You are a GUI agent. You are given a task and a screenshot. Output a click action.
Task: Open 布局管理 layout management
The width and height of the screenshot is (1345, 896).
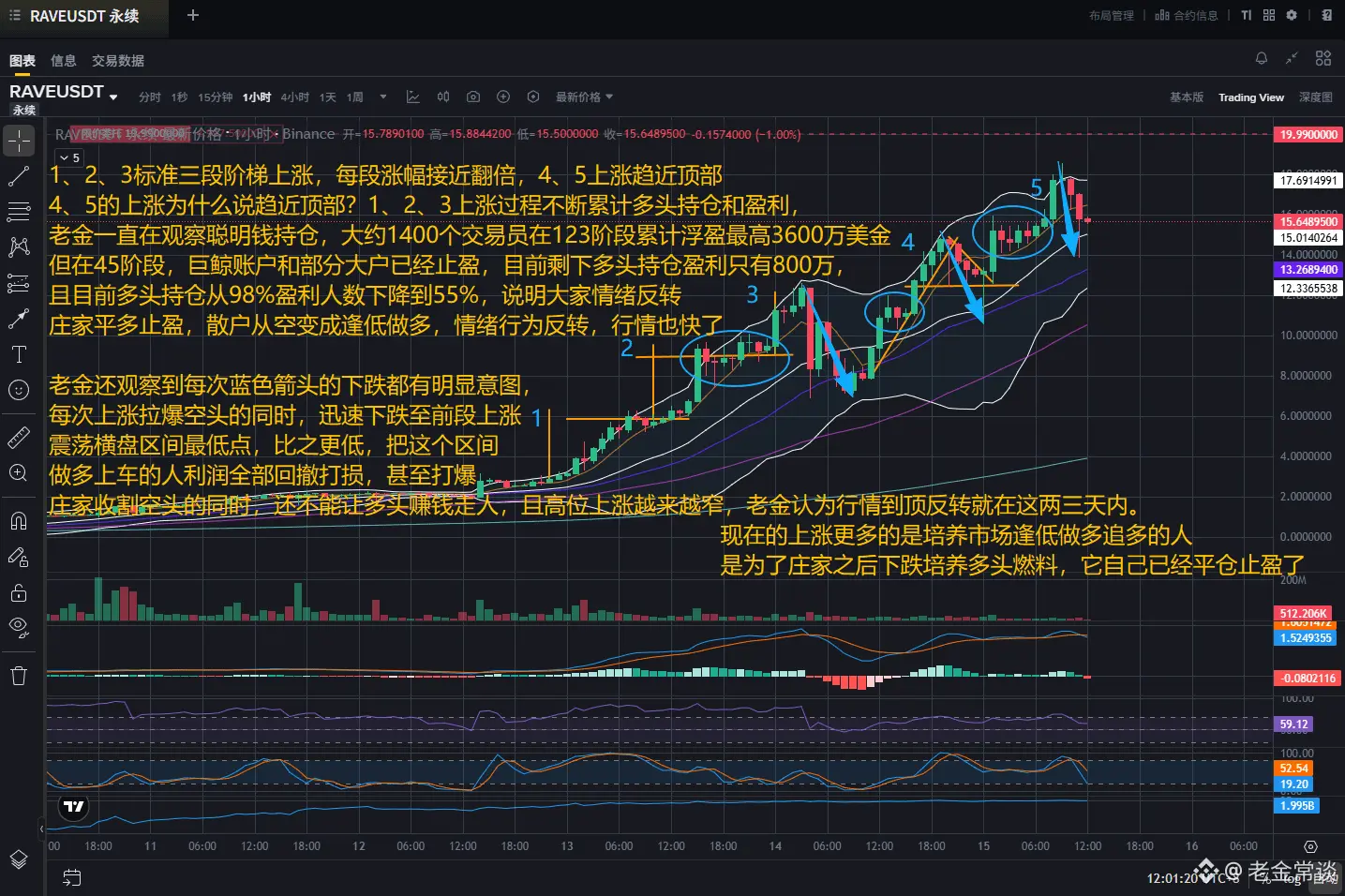[x=1112, y=16]
